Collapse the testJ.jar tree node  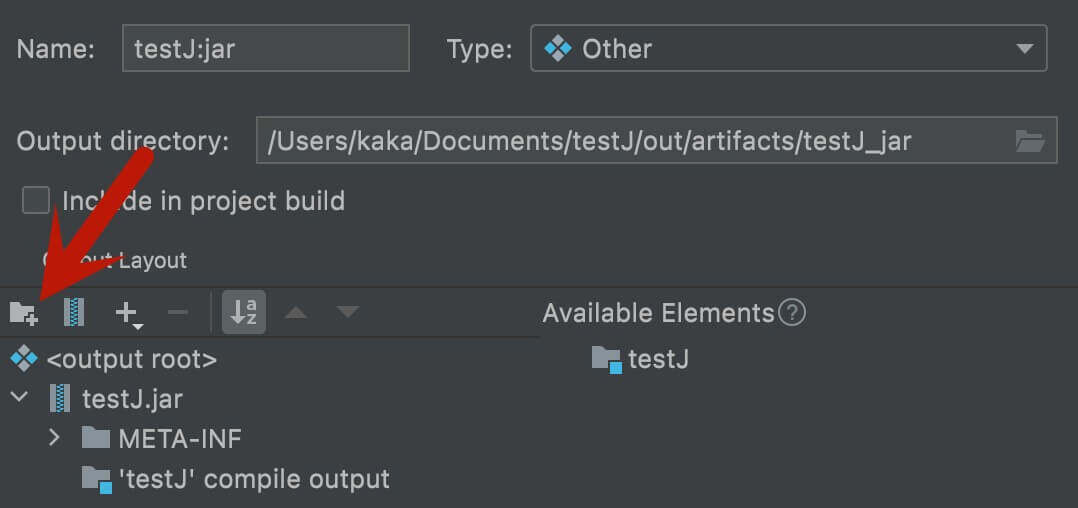[x=19, y=398]
